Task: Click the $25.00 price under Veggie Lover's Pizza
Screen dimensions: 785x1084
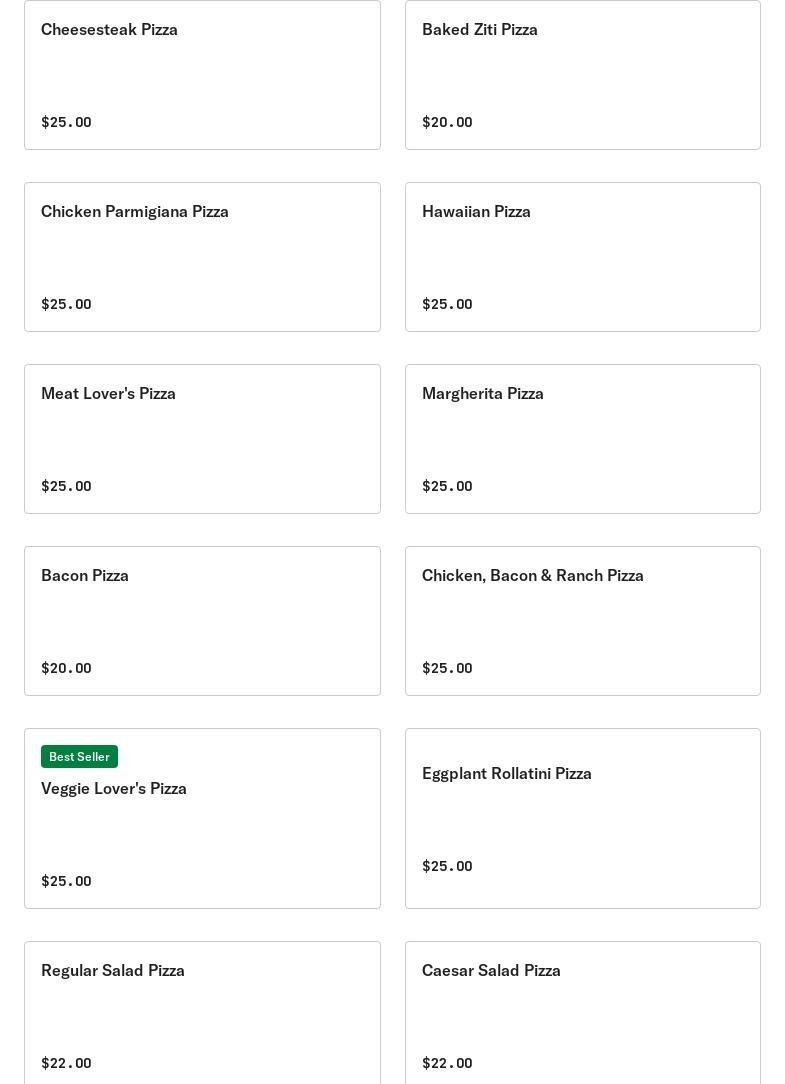Action: coord(66,881)
